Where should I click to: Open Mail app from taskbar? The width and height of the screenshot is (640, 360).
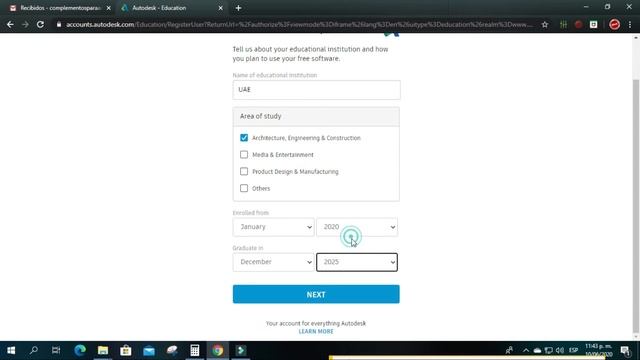[x=149, y=350]
